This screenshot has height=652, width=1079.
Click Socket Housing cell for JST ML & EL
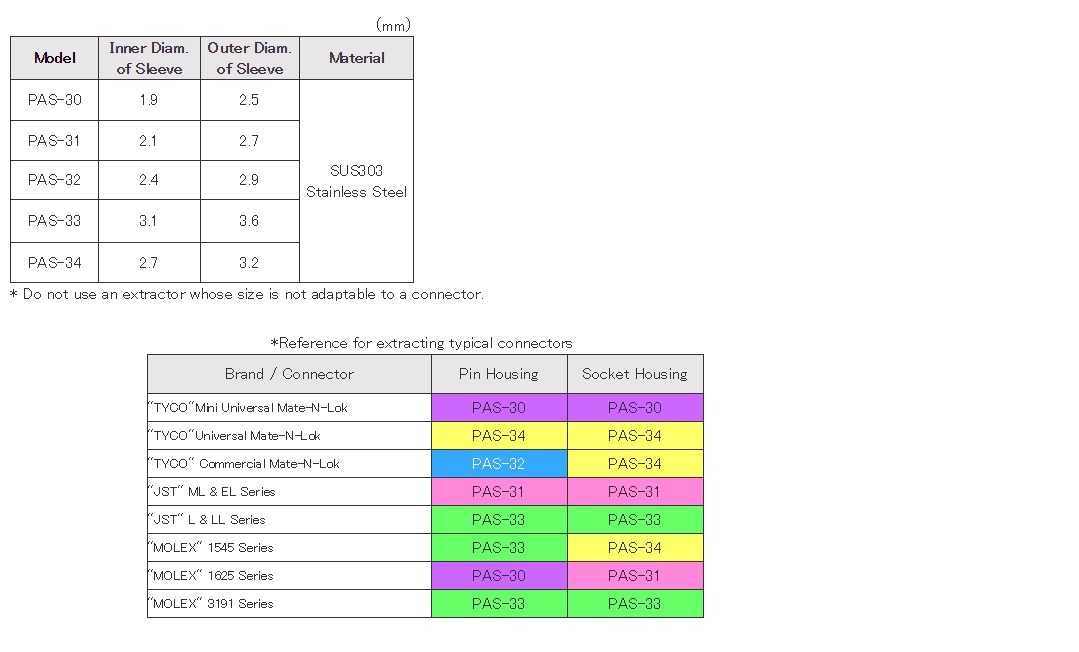click(x=635, y=492)
